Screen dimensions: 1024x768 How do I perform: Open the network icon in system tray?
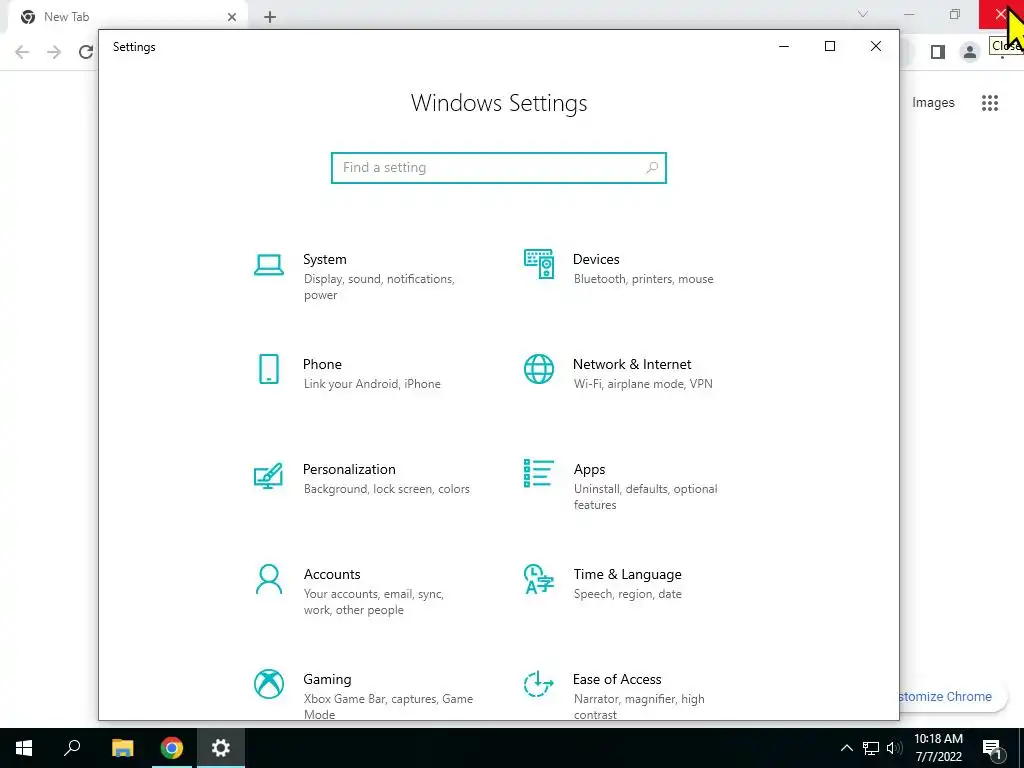pyautogui.click(x=871, y=748)
